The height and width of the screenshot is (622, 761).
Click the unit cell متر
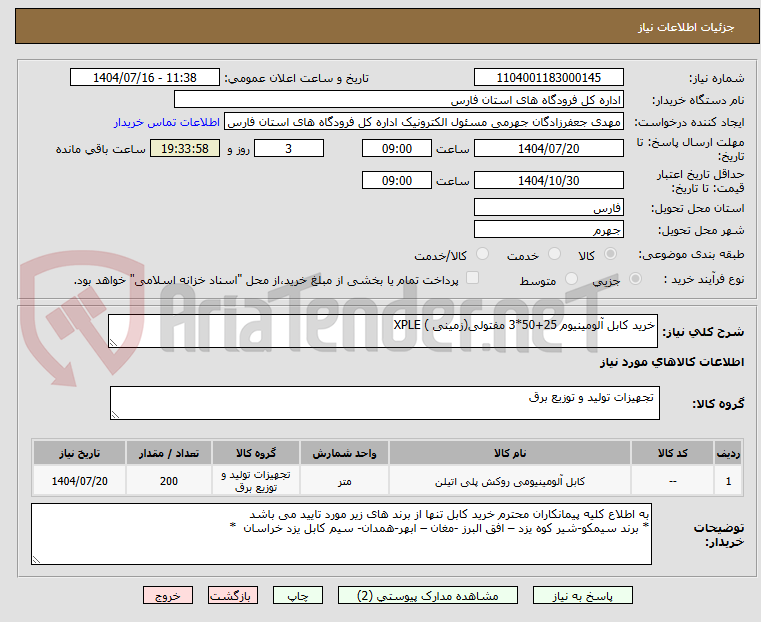[x=344, y=481]
